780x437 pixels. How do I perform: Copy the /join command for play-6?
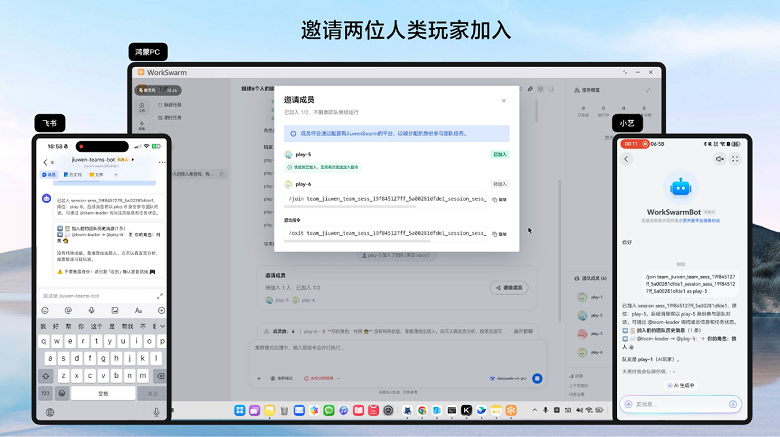[499, 200]
